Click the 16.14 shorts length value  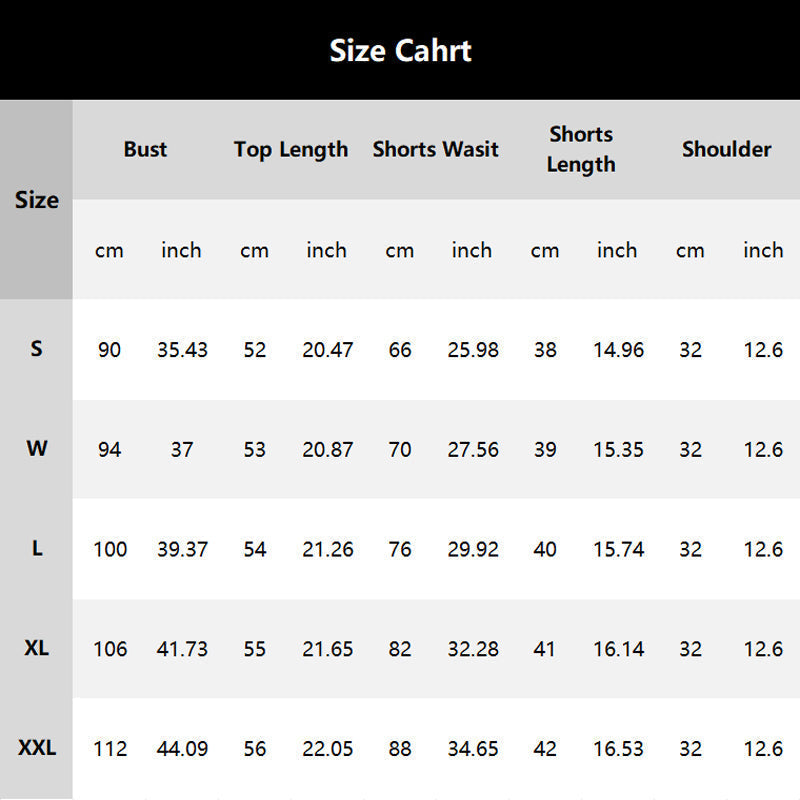[618, 649]
